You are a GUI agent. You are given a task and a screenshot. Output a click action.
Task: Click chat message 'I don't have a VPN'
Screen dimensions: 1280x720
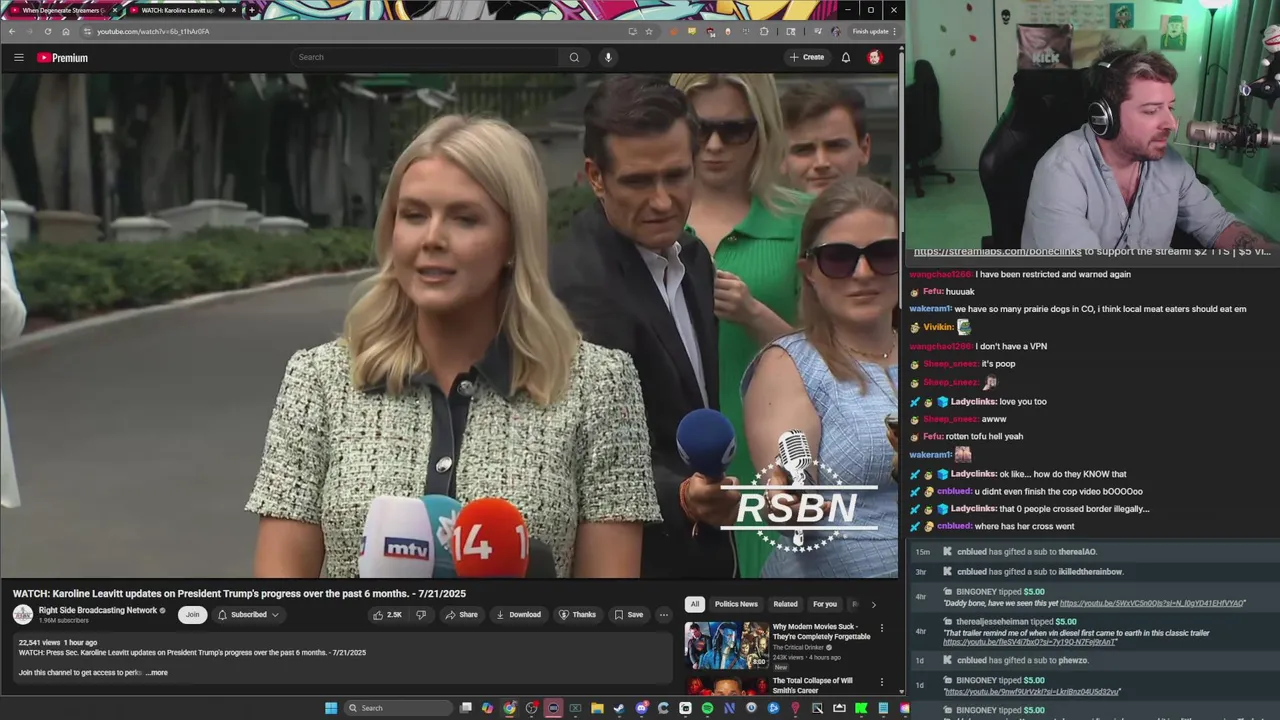click(1011, 346)
